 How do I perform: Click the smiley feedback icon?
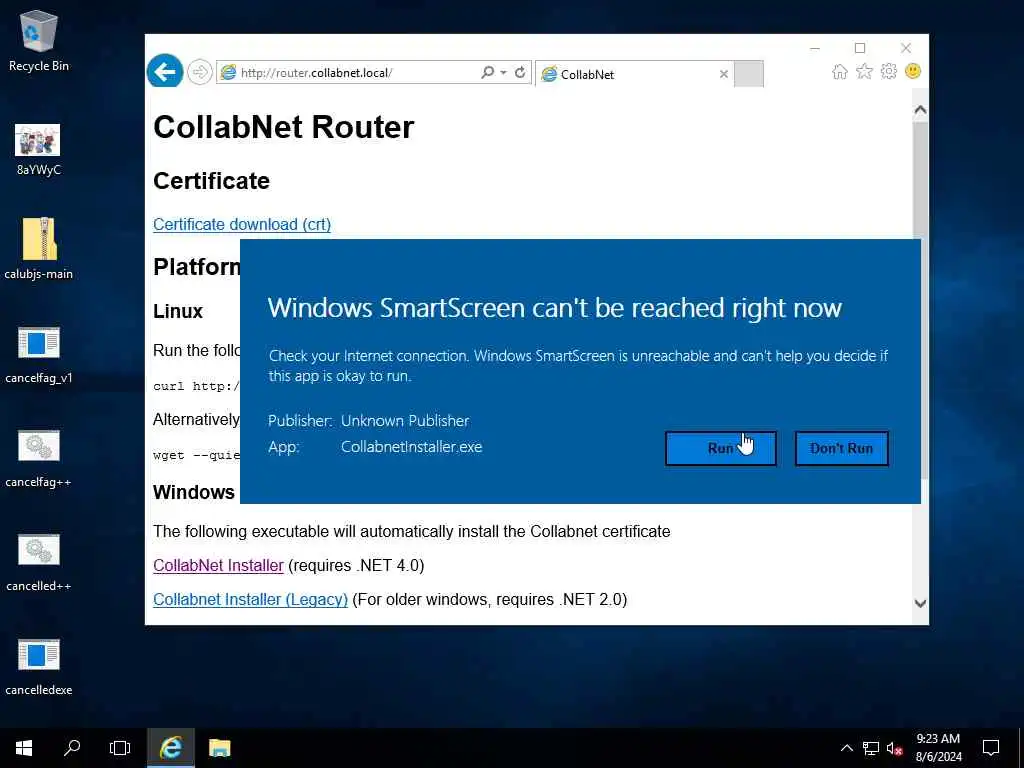click(x=913, y=71)
